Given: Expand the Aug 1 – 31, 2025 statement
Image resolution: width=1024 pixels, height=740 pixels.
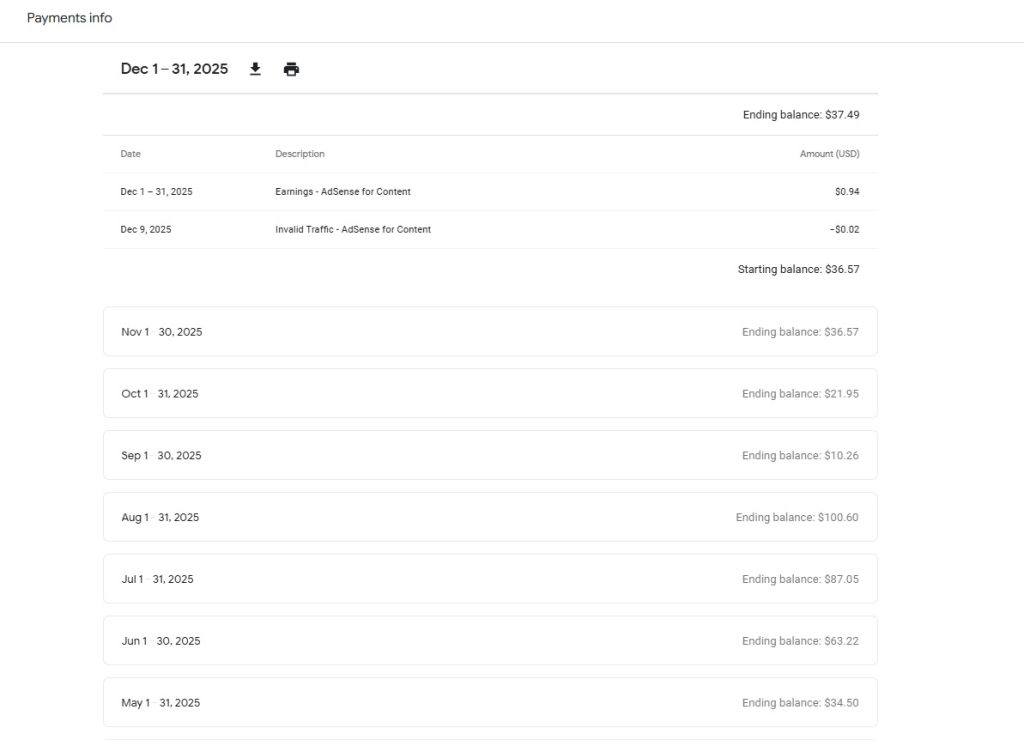Looking at the screenshot, I should (x=490, y=518).
